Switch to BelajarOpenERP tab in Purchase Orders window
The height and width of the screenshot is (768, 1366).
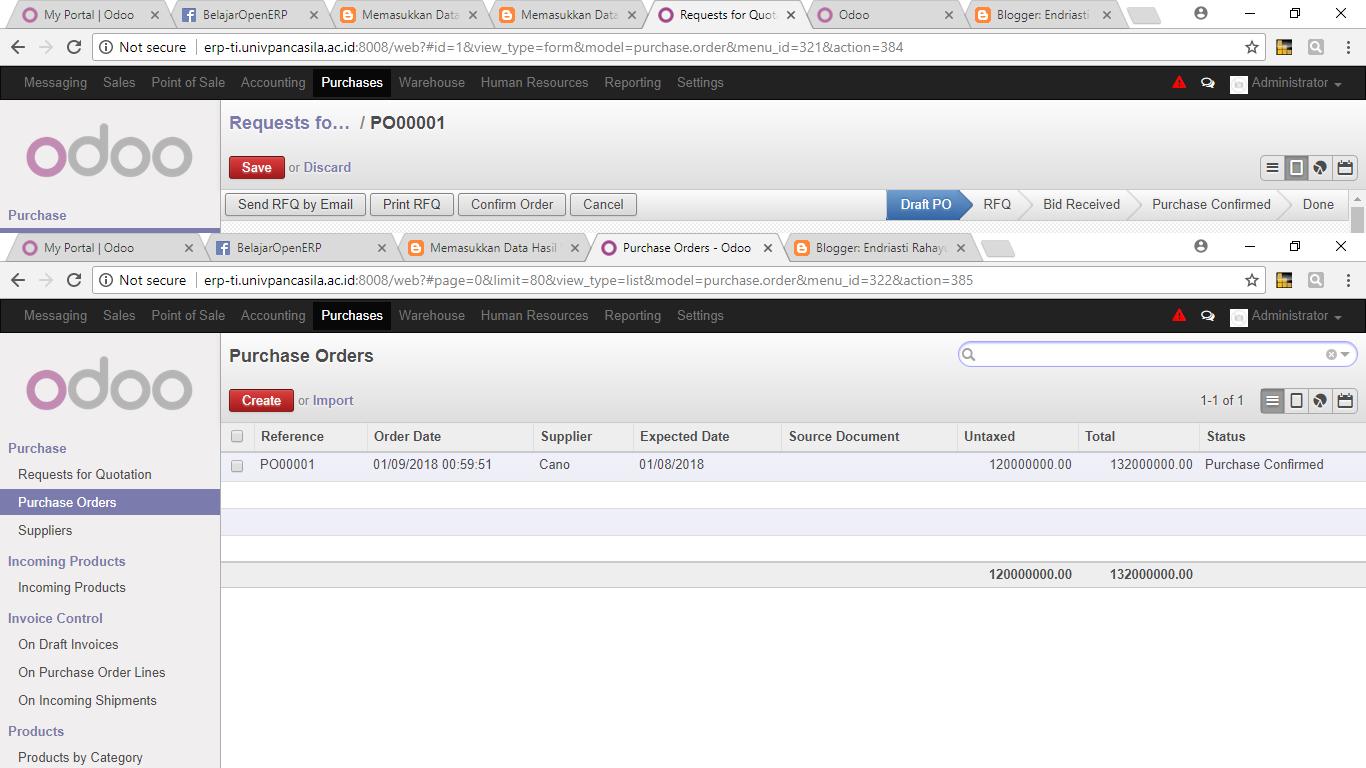pyautogui.click(x=300, y=248)
